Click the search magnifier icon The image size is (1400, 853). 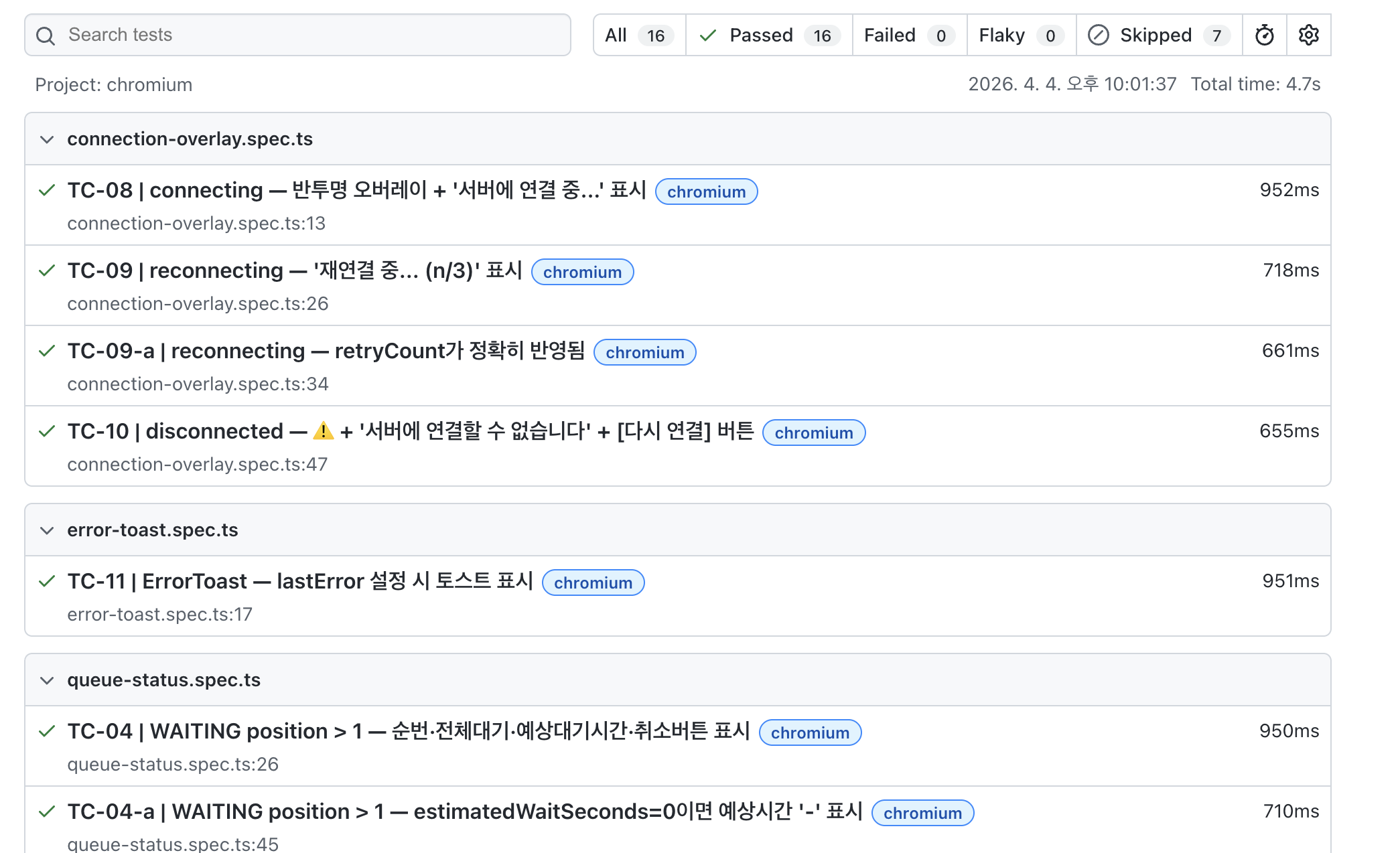(46, 35)
